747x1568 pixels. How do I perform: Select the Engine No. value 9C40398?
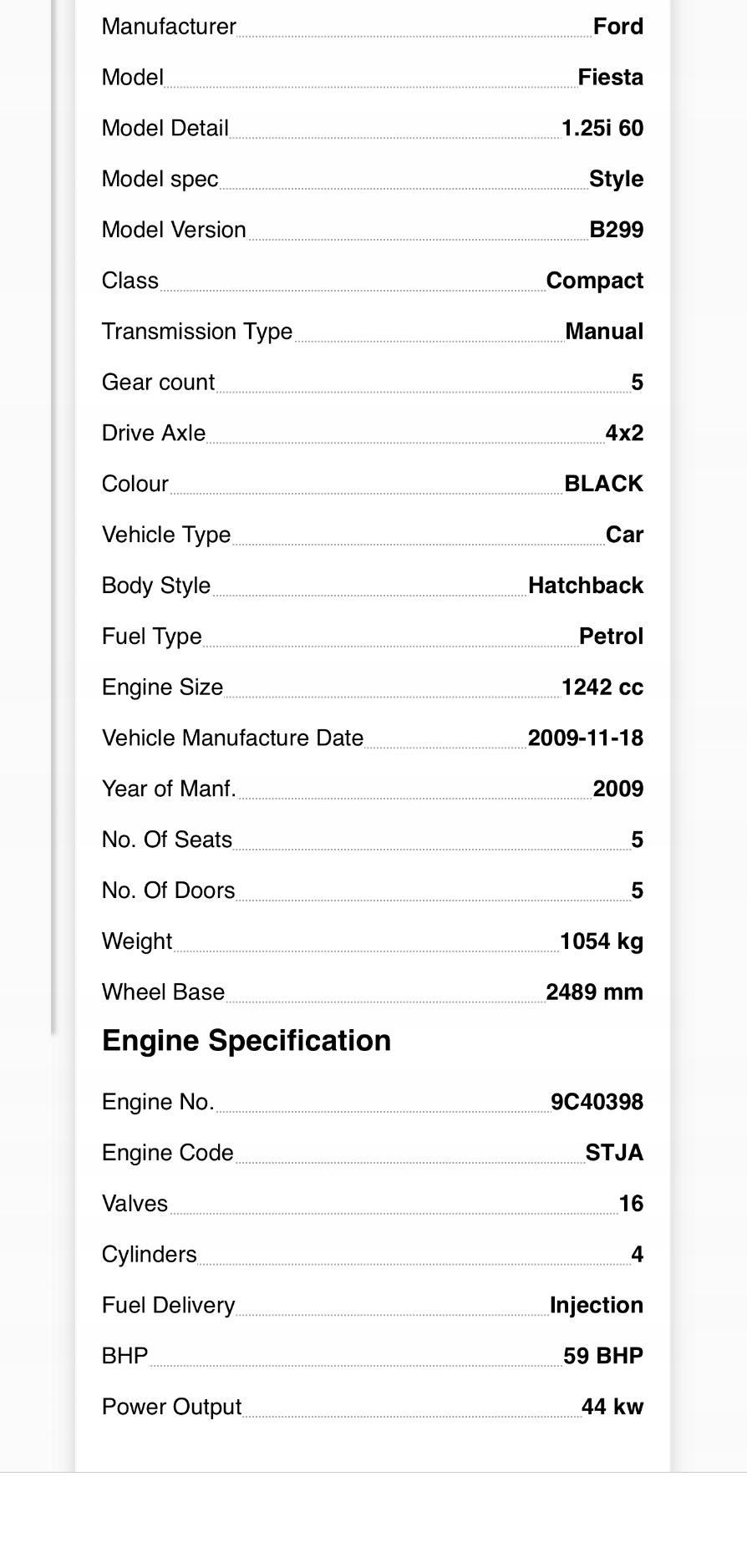pyautogui.click(x=597, y=1102)
